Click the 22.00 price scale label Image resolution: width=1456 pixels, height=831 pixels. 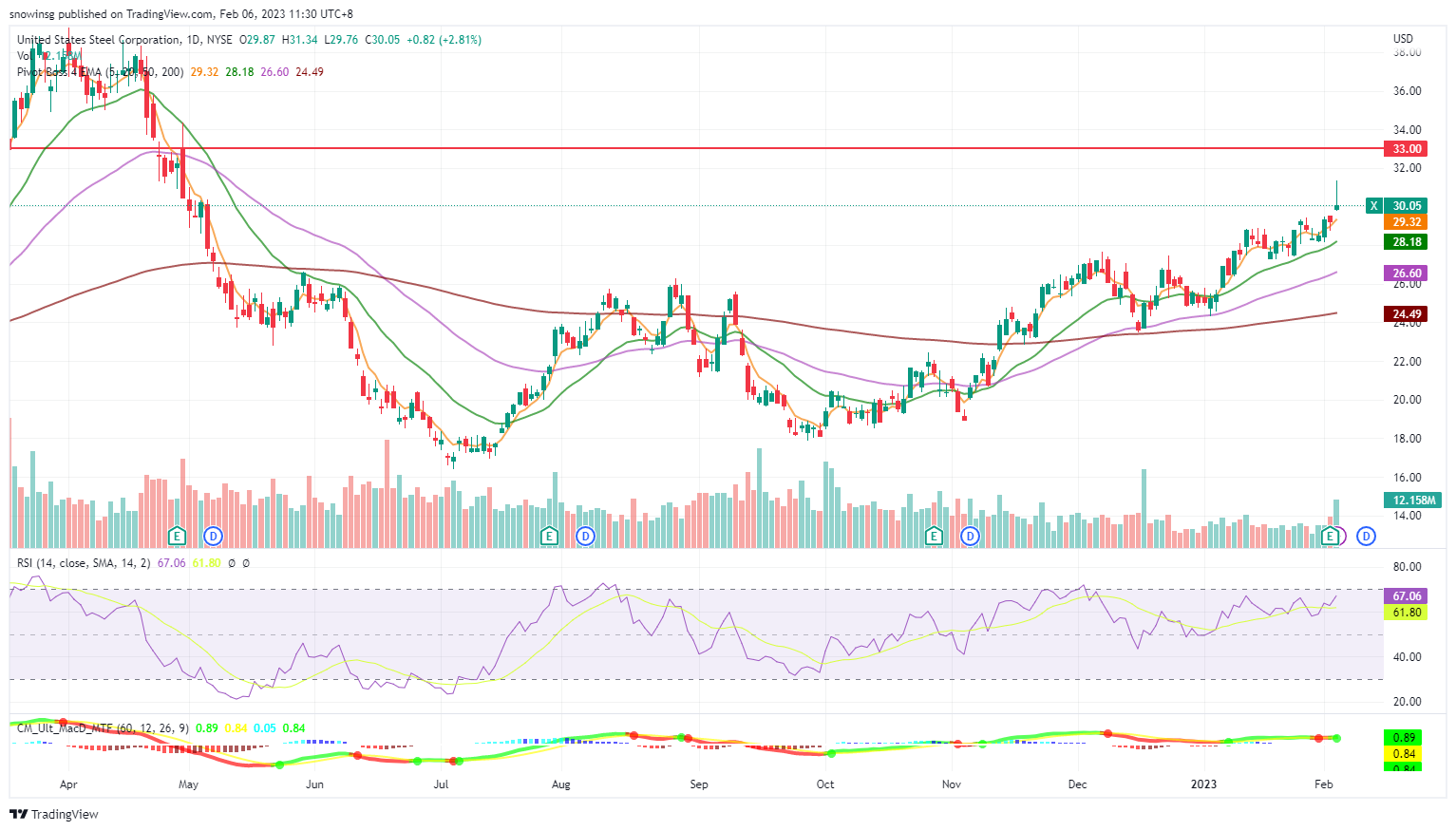(x=1407, y=362)
